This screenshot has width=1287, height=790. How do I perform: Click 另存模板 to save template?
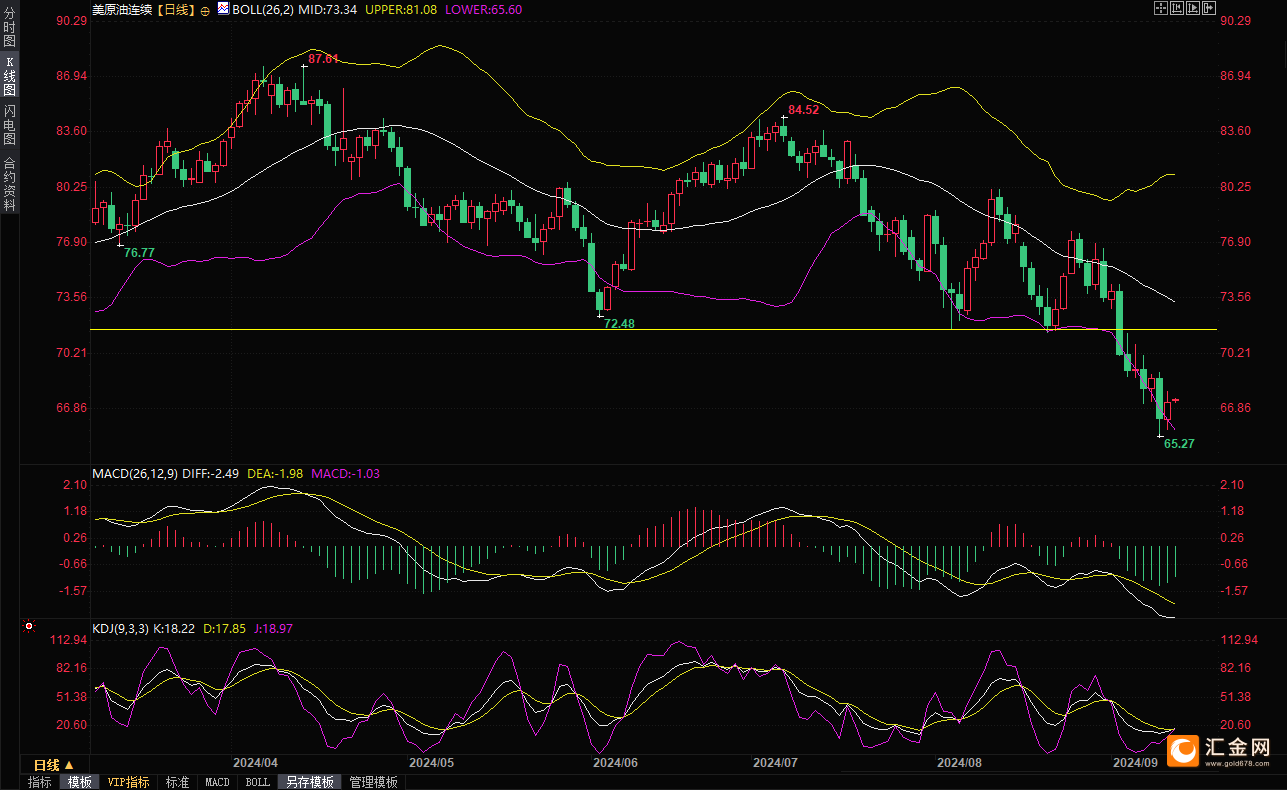[309, 782]
